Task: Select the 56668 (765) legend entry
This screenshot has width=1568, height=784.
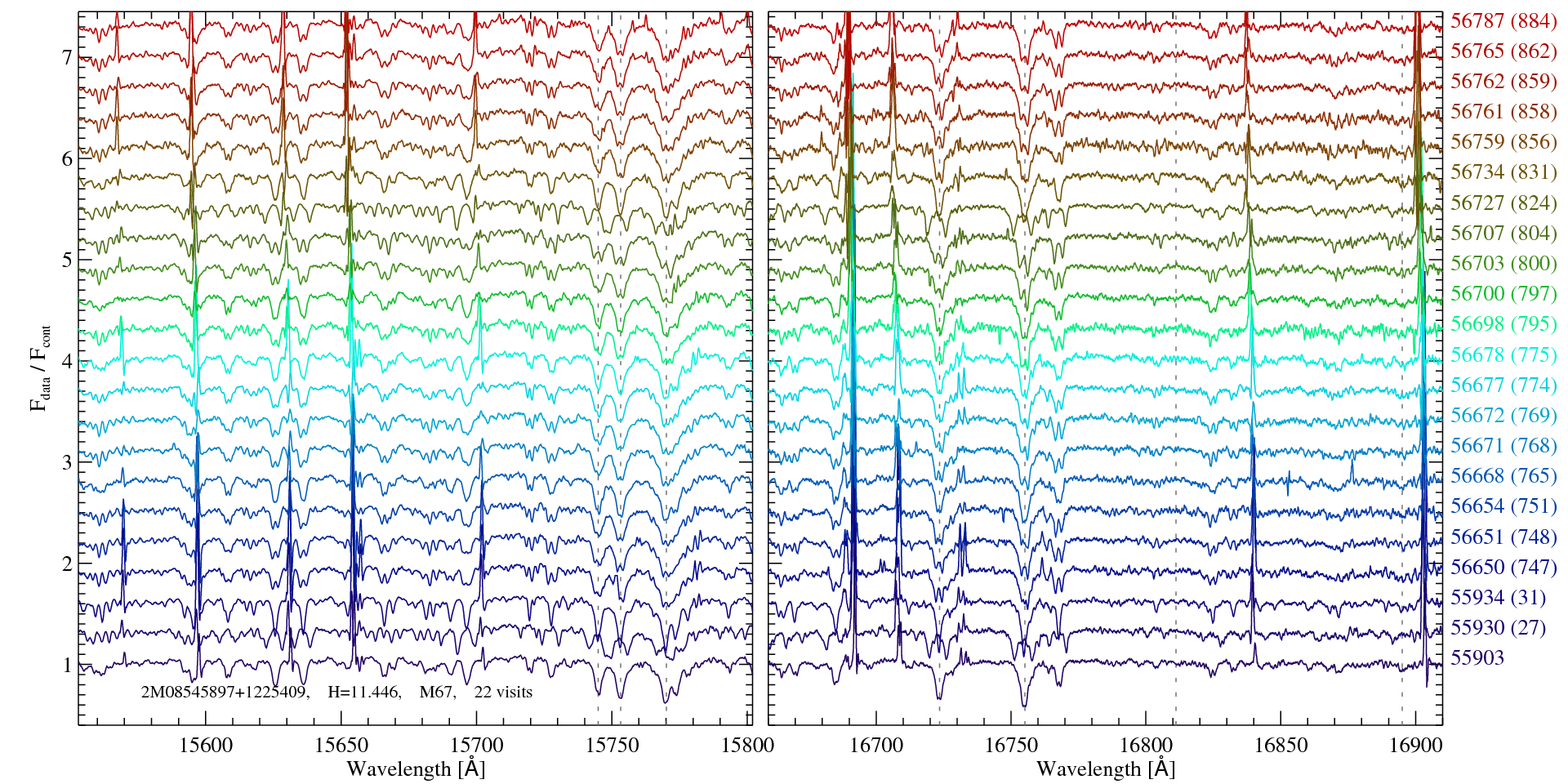Action: (1503, 475)
